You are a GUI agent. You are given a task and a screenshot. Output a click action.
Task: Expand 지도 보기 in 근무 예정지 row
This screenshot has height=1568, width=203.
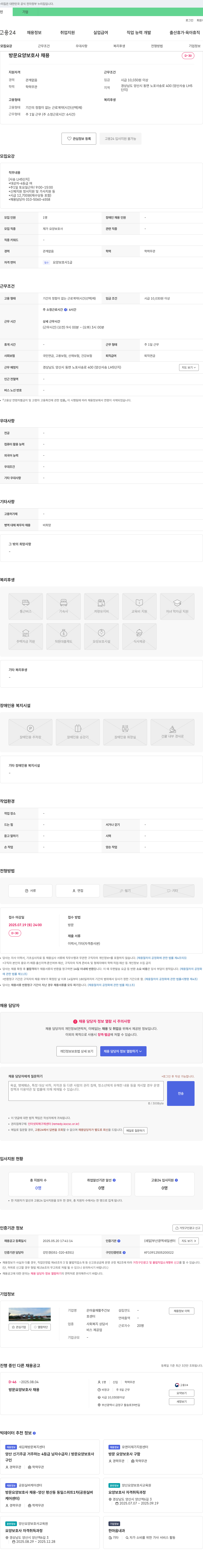189,368
